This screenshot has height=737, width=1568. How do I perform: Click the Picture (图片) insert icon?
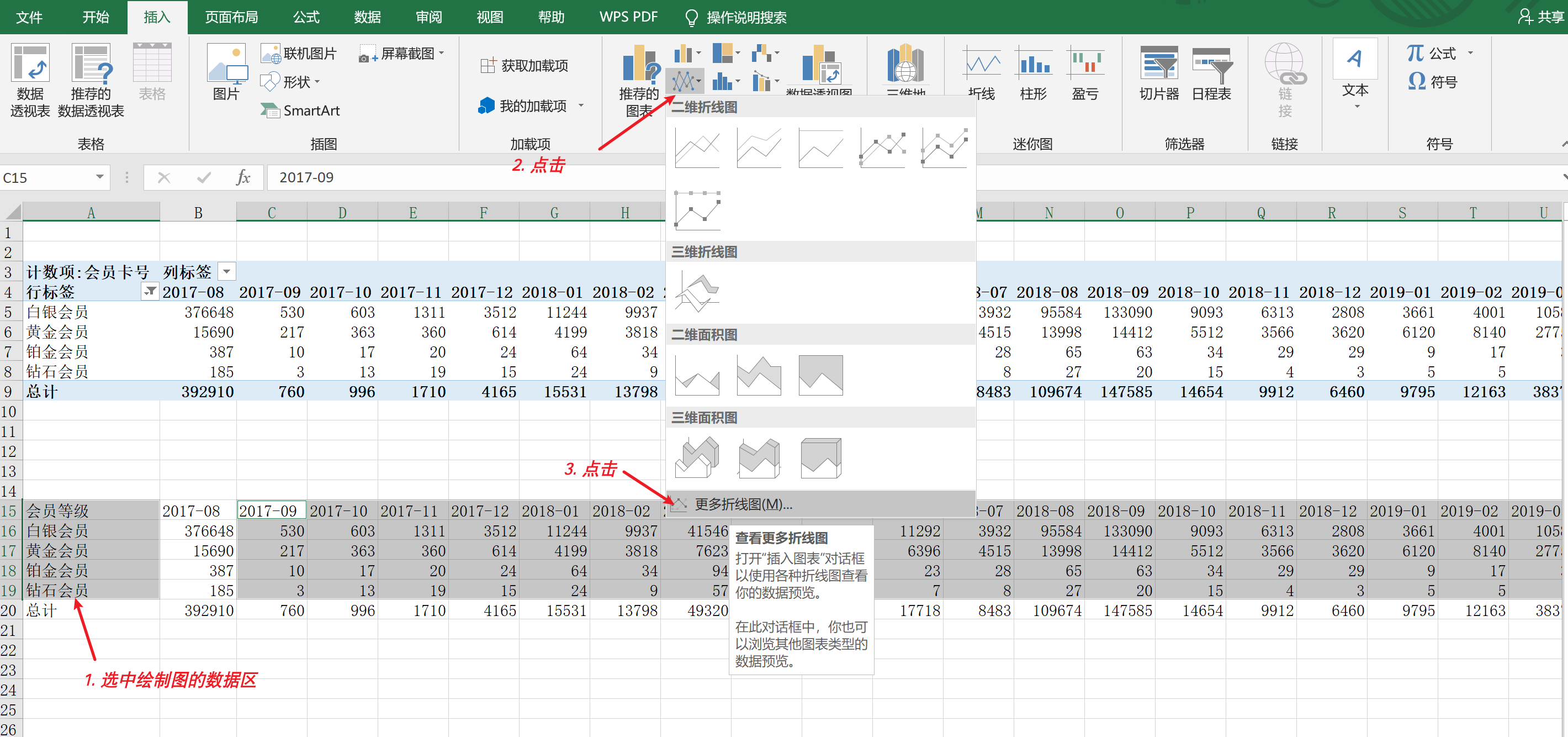click(x=226, y=72)
